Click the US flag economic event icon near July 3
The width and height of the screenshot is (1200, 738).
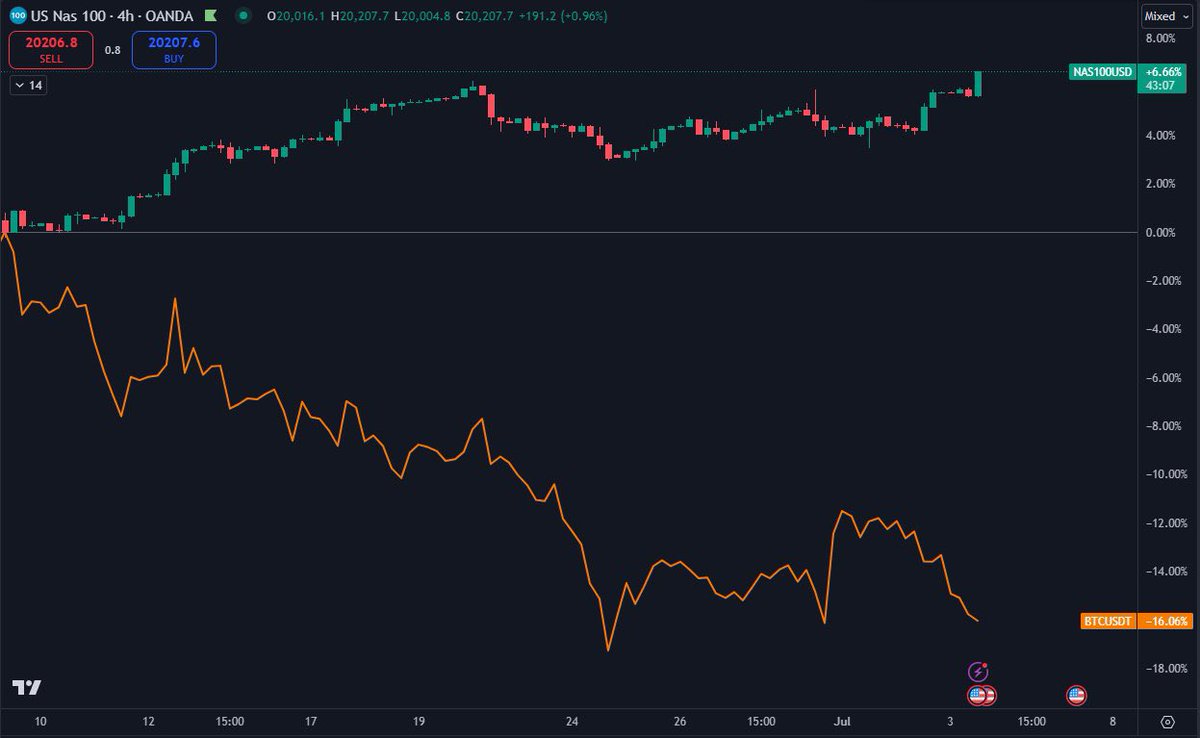click(976, 694)
